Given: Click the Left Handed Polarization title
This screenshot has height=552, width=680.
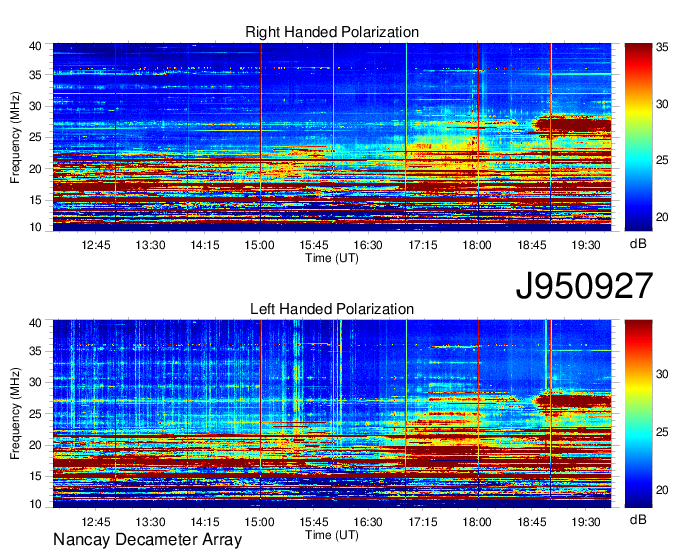Looking at the screenshot, I should 332,309.
